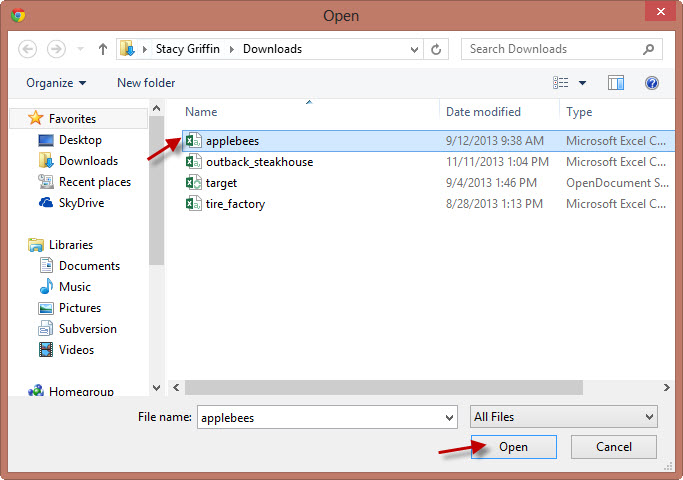Viewport: 683px width, 480px height.
Task: Open the view options dropdown arrow
Action: [582, 83]
